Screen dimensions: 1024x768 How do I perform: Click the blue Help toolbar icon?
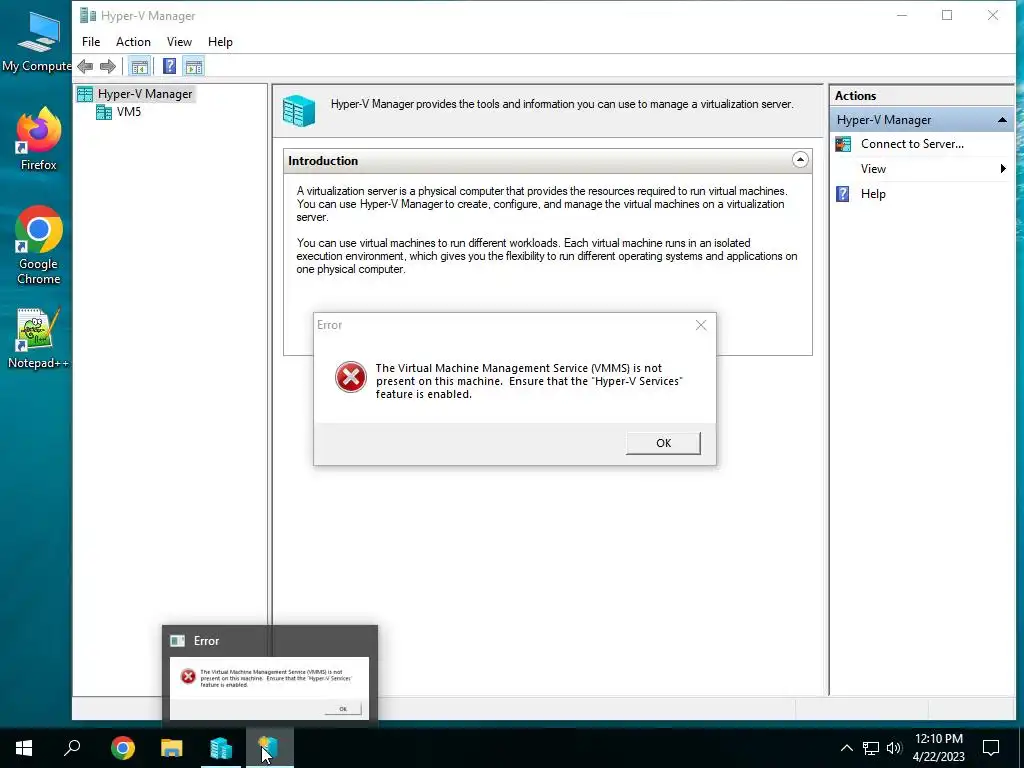pyautogui.click(x=169, y=66)
